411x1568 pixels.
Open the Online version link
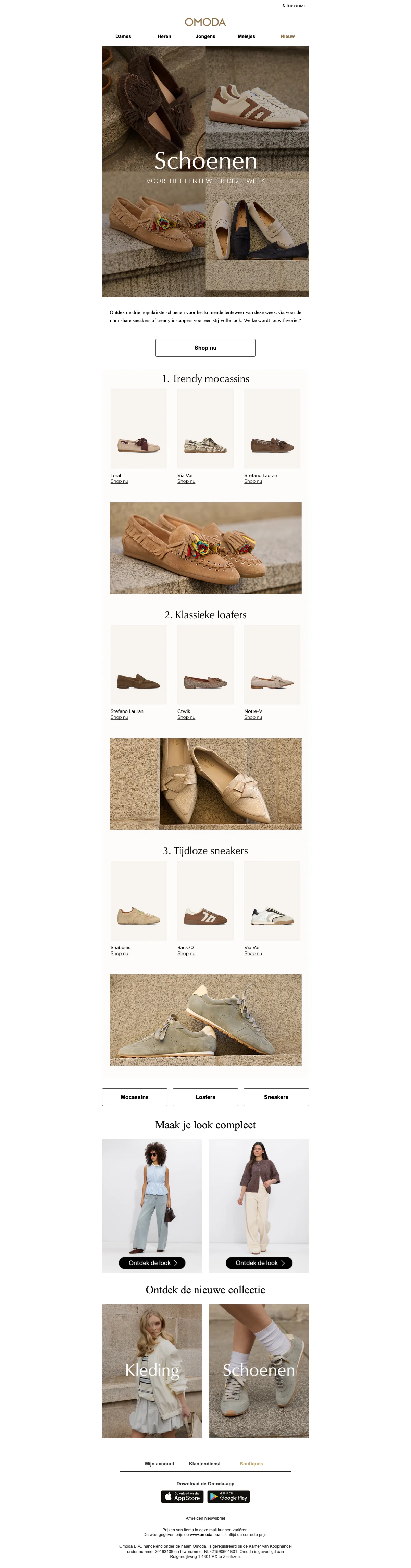tap(294, 5)
